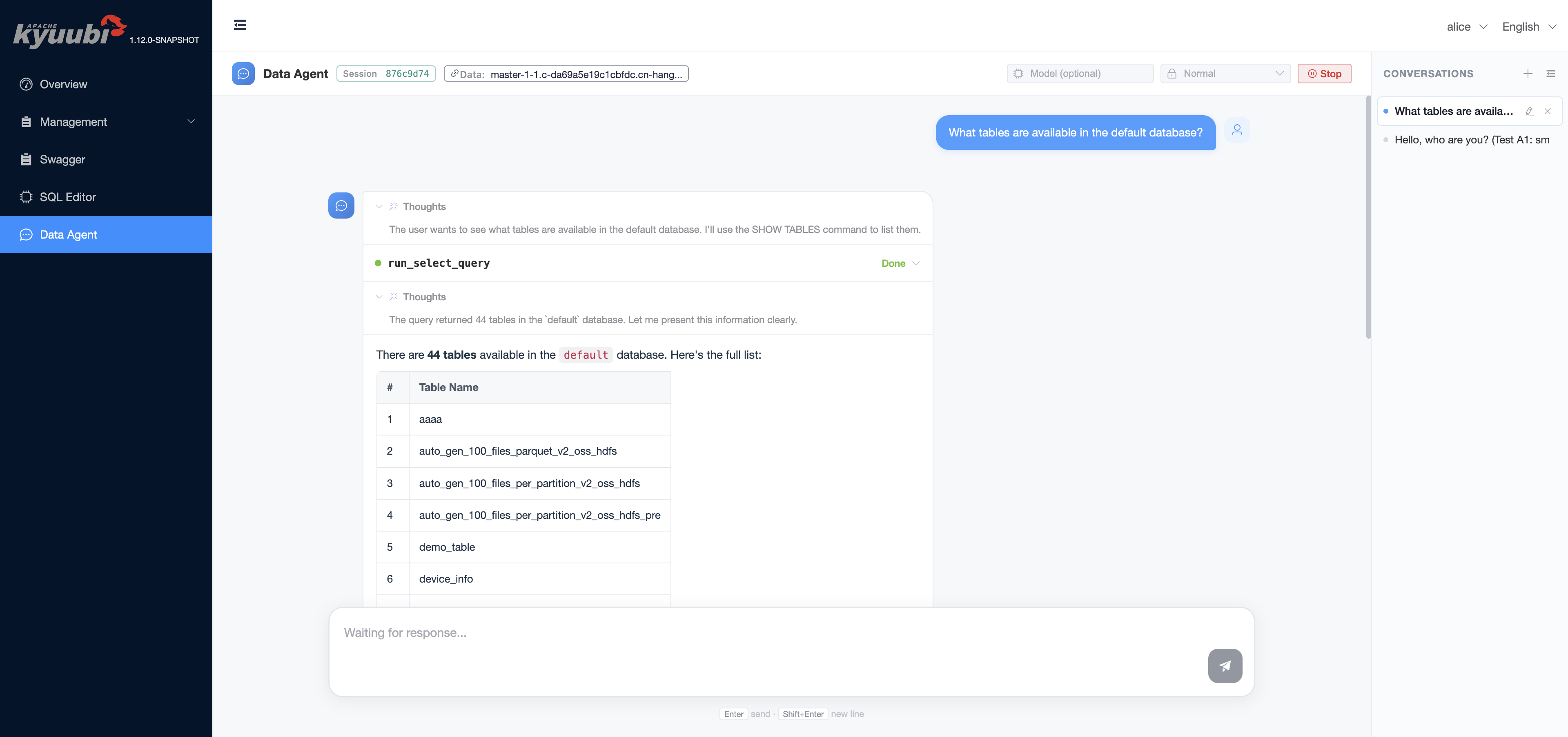This screenshot has height=737, width=1568.
Task: Click the Management sidebar icon
Action: coord(26,122)
